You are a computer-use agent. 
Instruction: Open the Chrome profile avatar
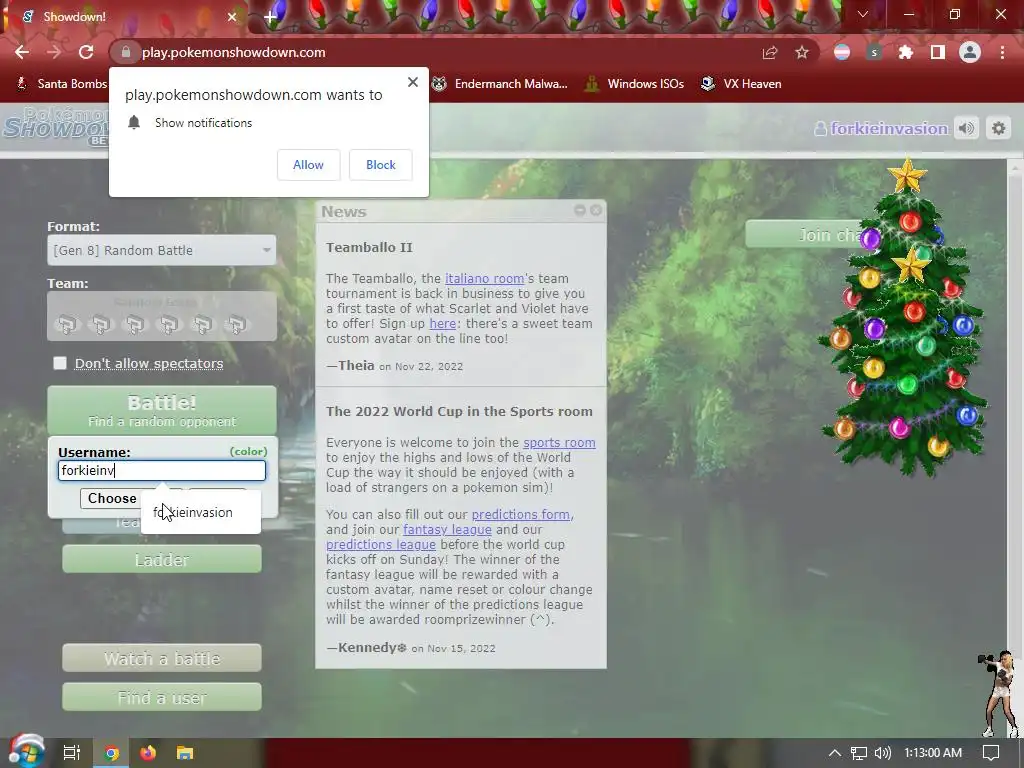(970, 52)
